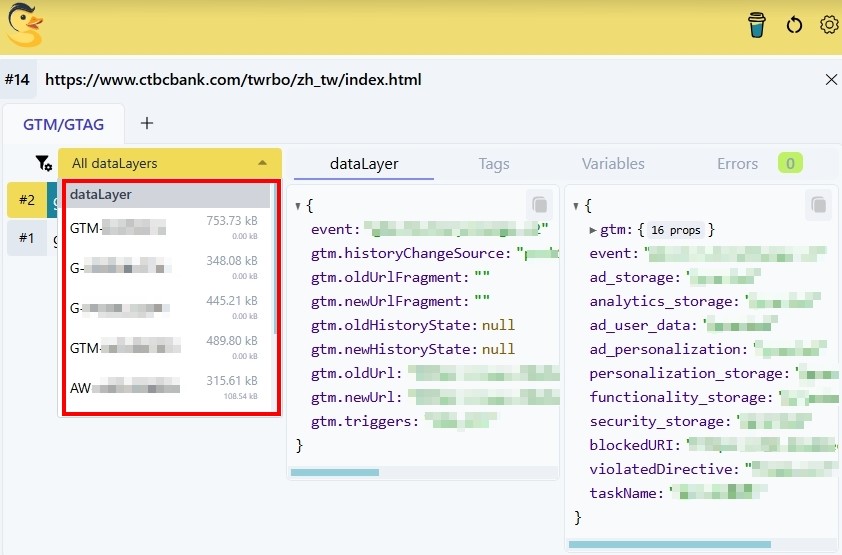Select event #2 in the list
The height and width of the screenshot is (555, 842).
click(x=26, y=200)
